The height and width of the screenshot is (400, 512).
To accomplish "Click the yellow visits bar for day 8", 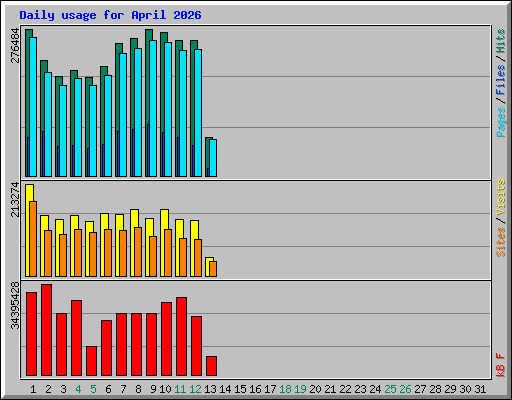I will tap(133, 243).
